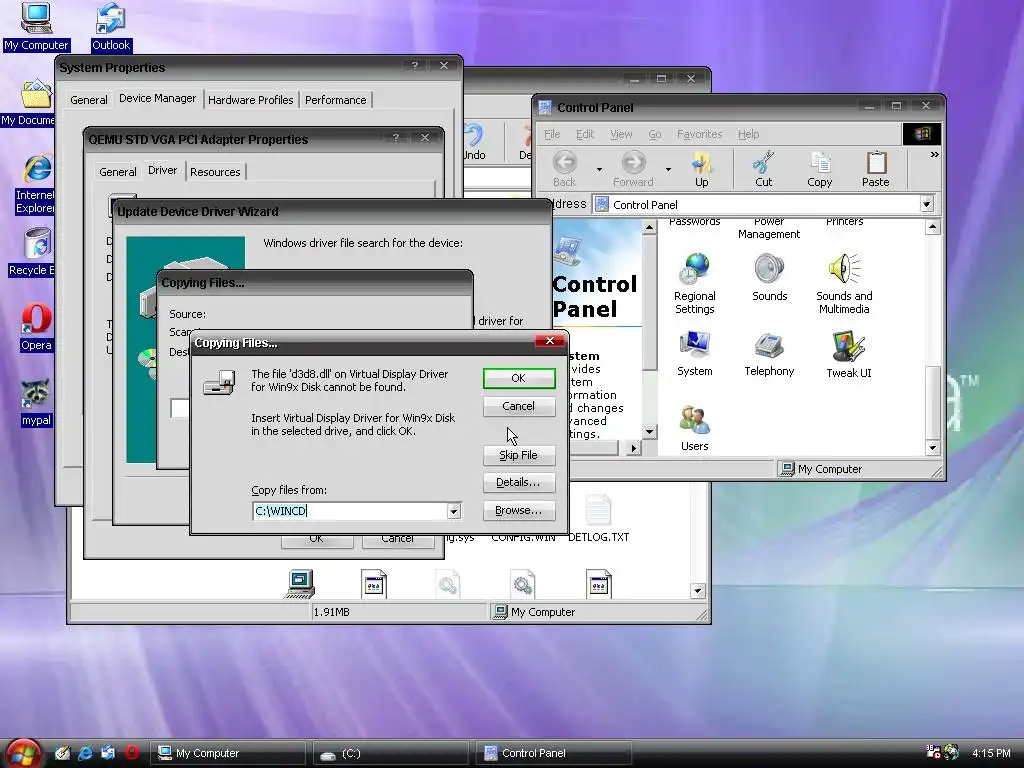Click scroll right arrow under Control Panel info pane
The image size is (1024, 768).
[633, 448]
